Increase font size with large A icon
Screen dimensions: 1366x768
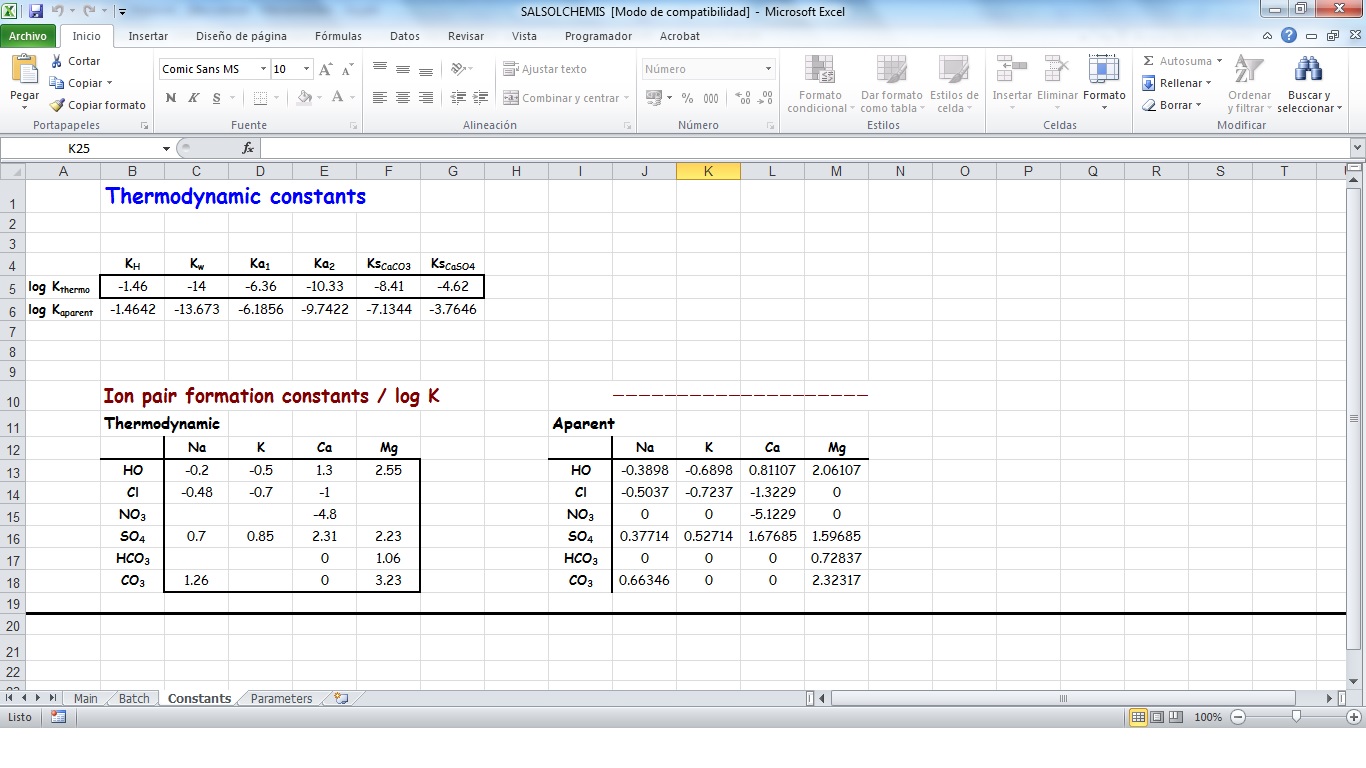327,69
